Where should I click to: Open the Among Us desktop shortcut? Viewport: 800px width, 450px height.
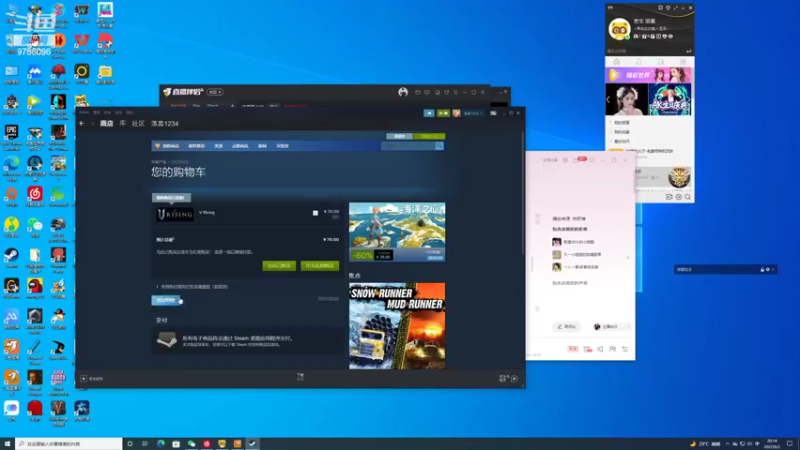tap(35, 288)
